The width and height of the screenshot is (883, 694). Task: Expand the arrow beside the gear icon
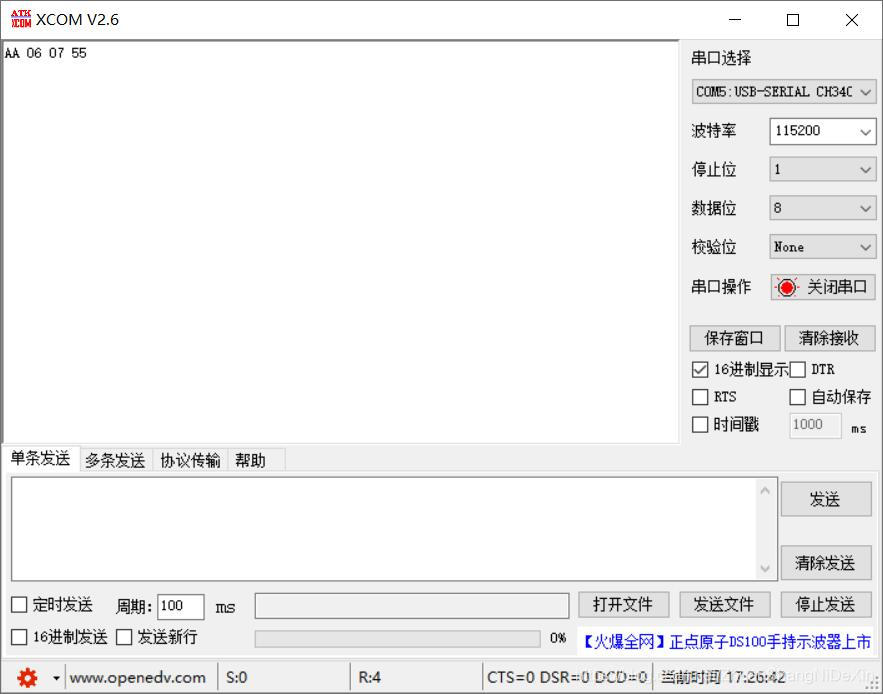tap(56, 678)
